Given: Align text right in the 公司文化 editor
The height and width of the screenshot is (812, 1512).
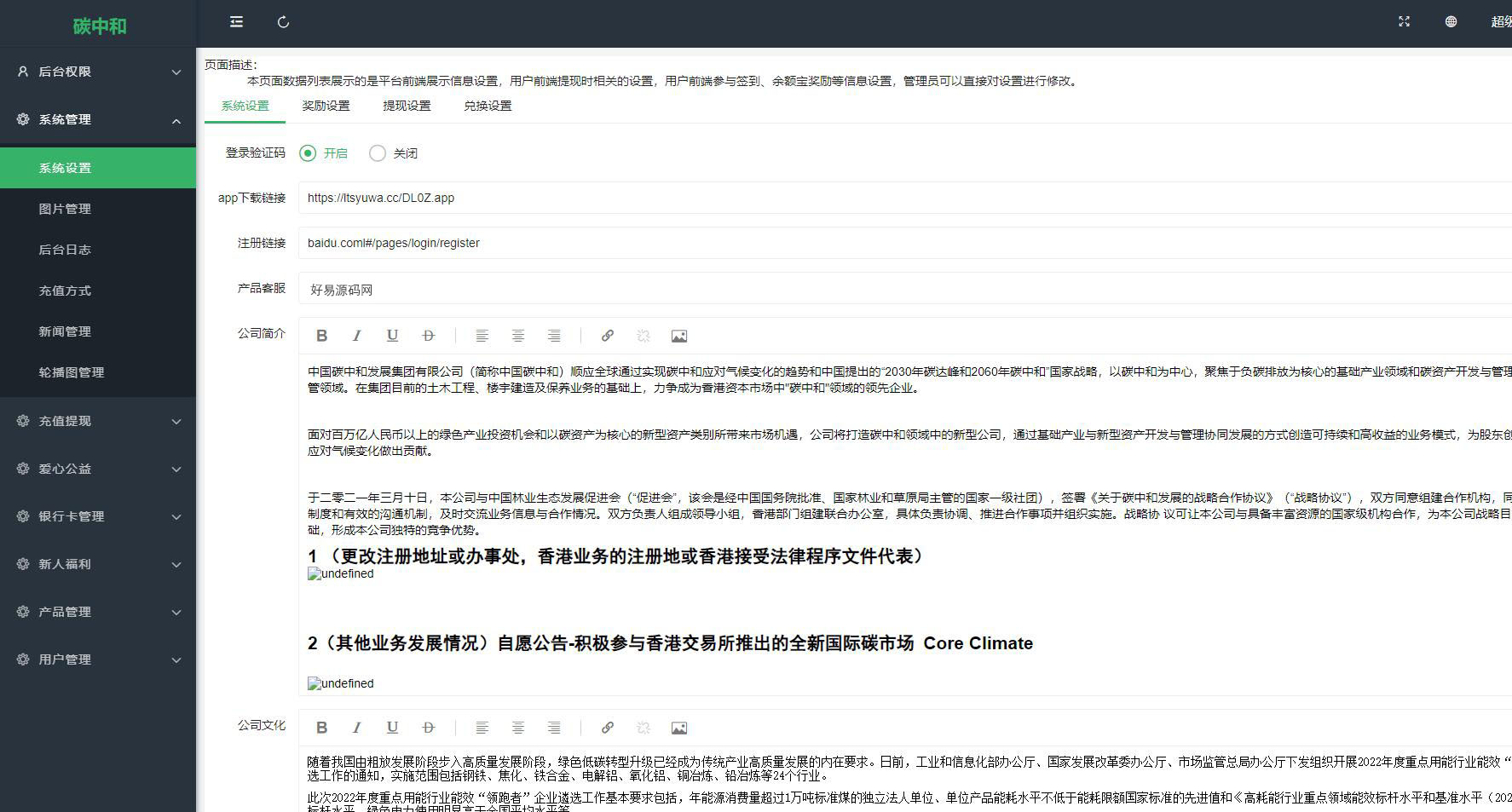Looking at the screenshot, I should pos(554,728).
